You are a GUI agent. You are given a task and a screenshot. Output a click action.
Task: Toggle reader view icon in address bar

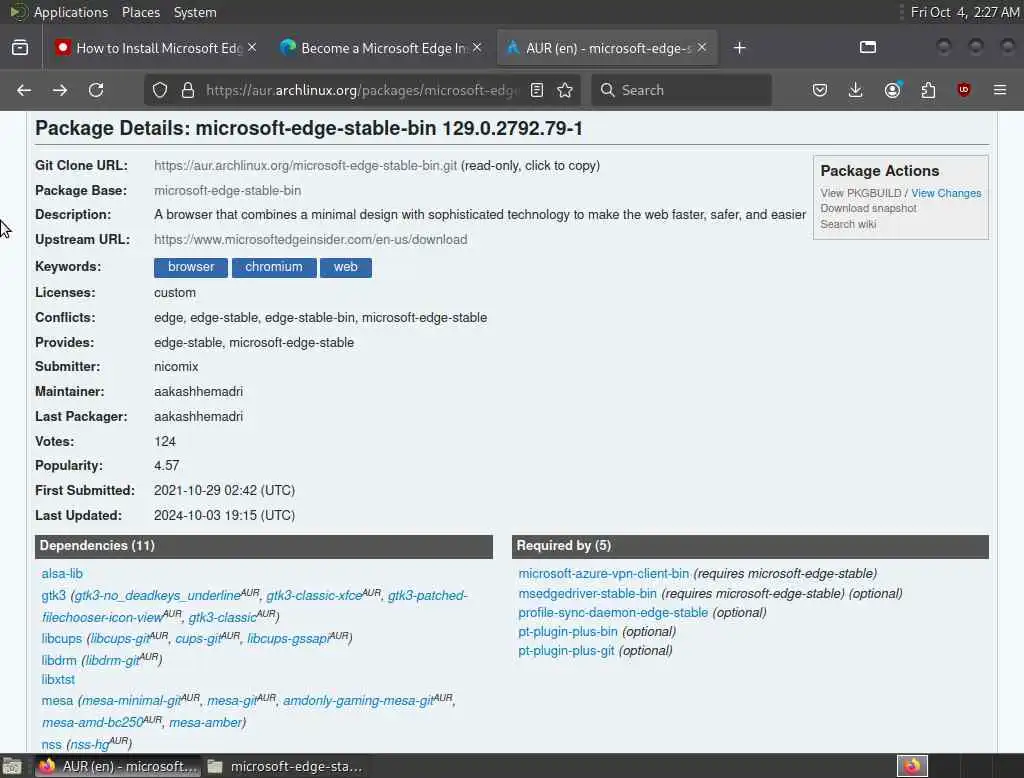click(537, 90)
